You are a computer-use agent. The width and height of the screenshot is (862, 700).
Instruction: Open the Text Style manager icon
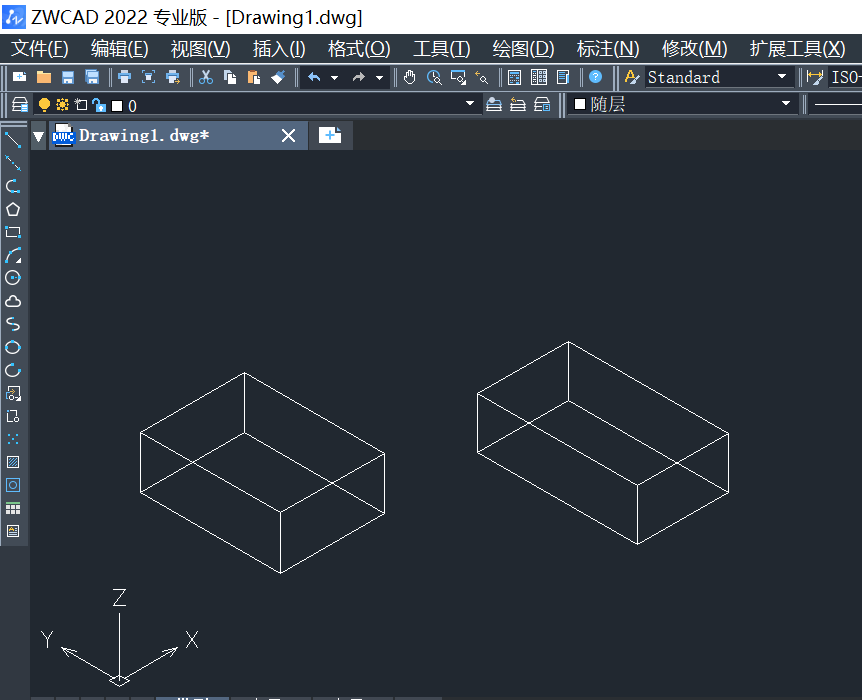(632, 77)
